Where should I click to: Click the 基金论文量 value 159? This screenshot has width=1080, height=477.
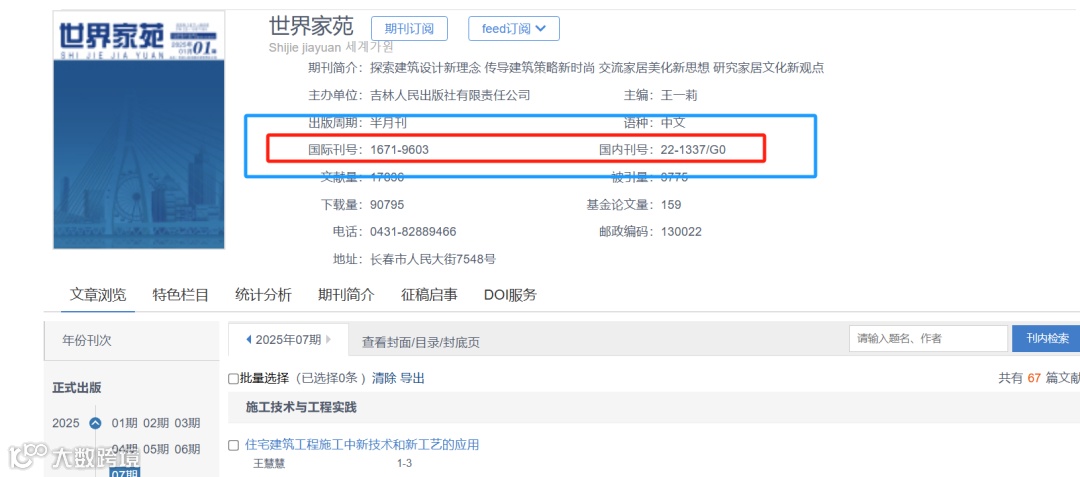(x=671, y=204)
